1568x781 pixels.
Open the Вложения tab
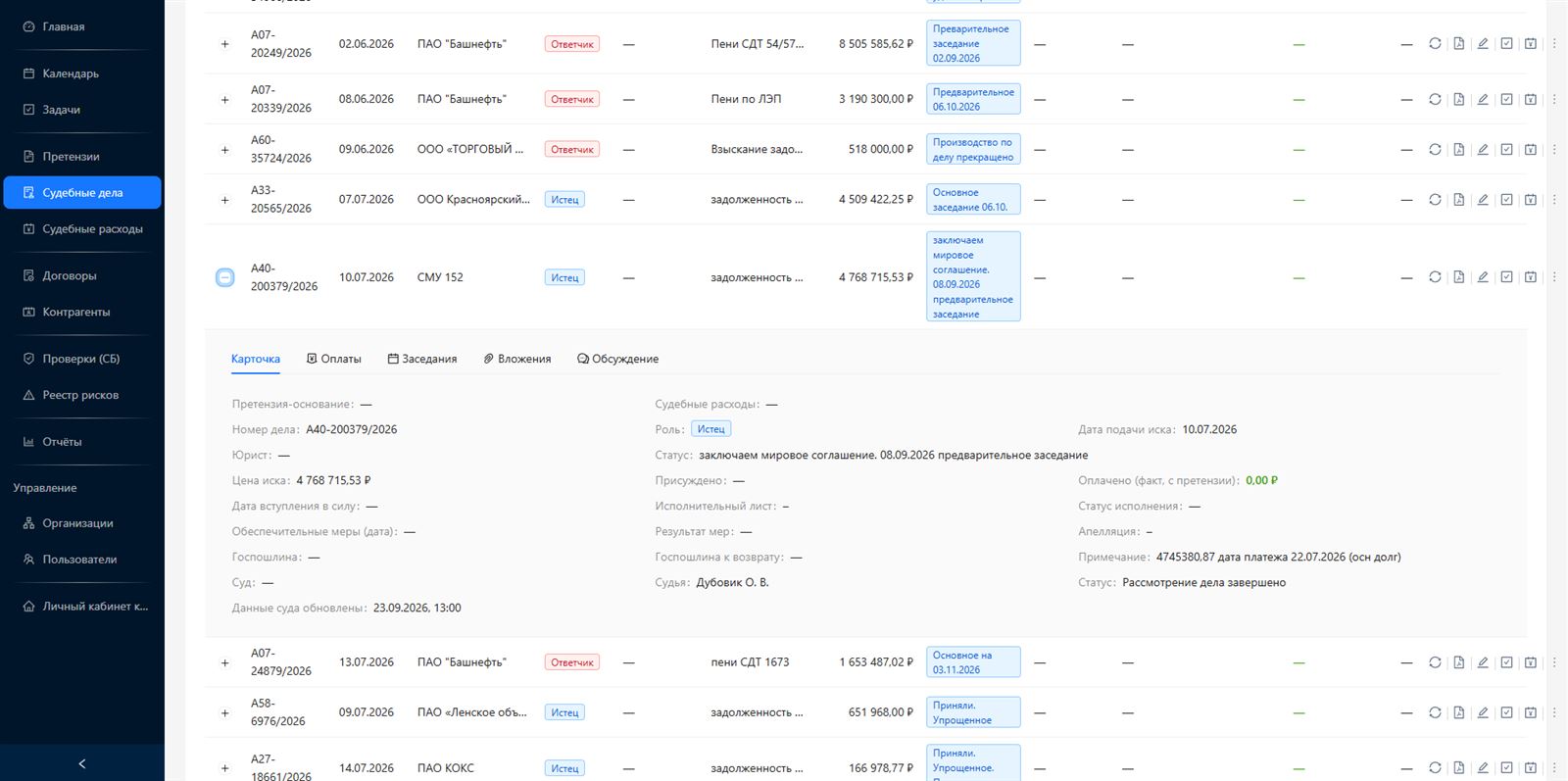517,359
